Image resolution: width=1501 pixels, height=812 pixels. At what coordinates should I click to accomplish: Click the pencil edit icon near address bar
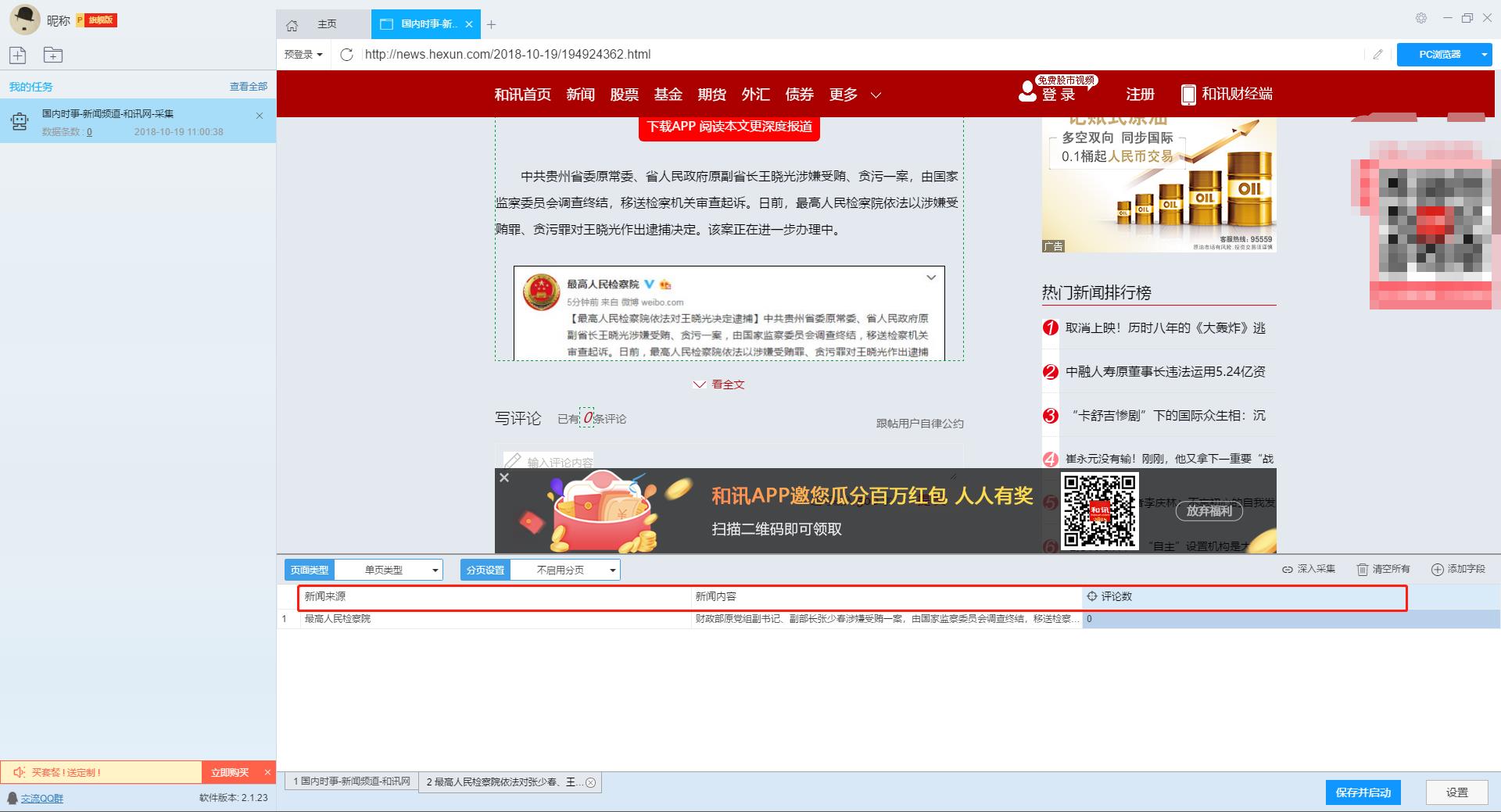click(x=1377, y=54)
